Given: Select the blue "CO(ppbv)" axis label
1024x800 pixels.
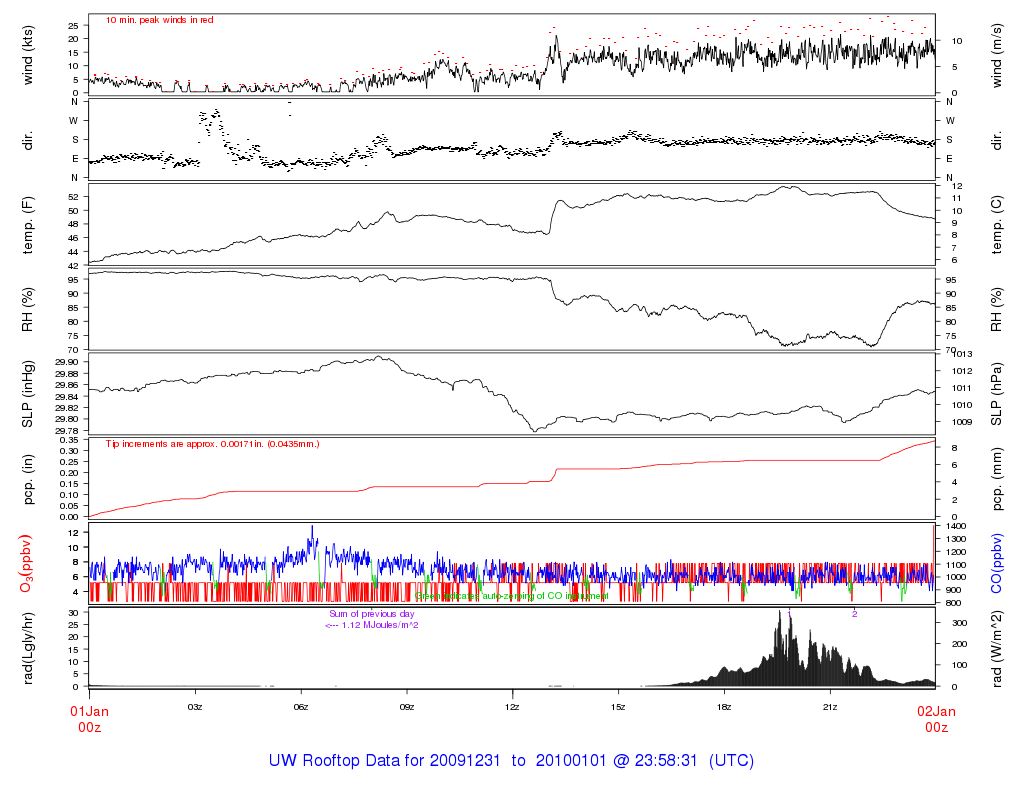Looking at the screenshot, I should click(996, 564).
